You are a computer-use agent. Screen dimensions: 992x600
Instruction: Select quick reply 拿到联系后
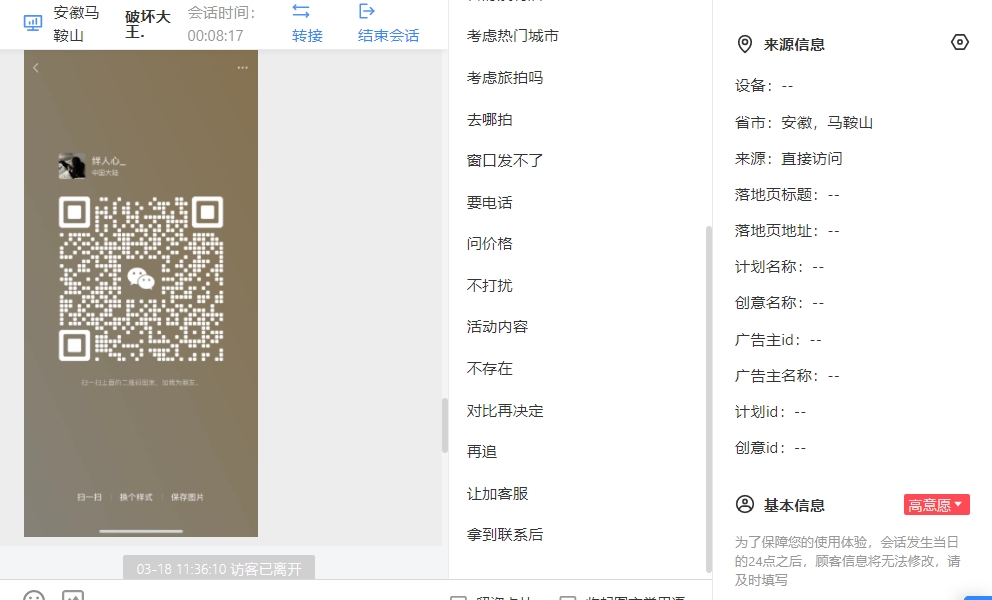(505, 535)
